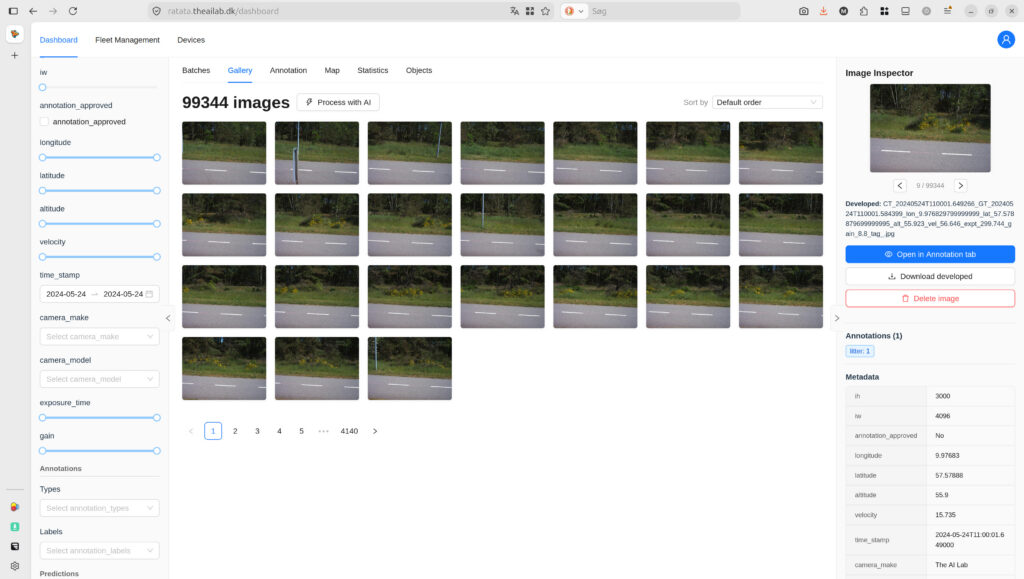Open browser extensions puzzle icon

pyautogui.click(x=864, y=11)
